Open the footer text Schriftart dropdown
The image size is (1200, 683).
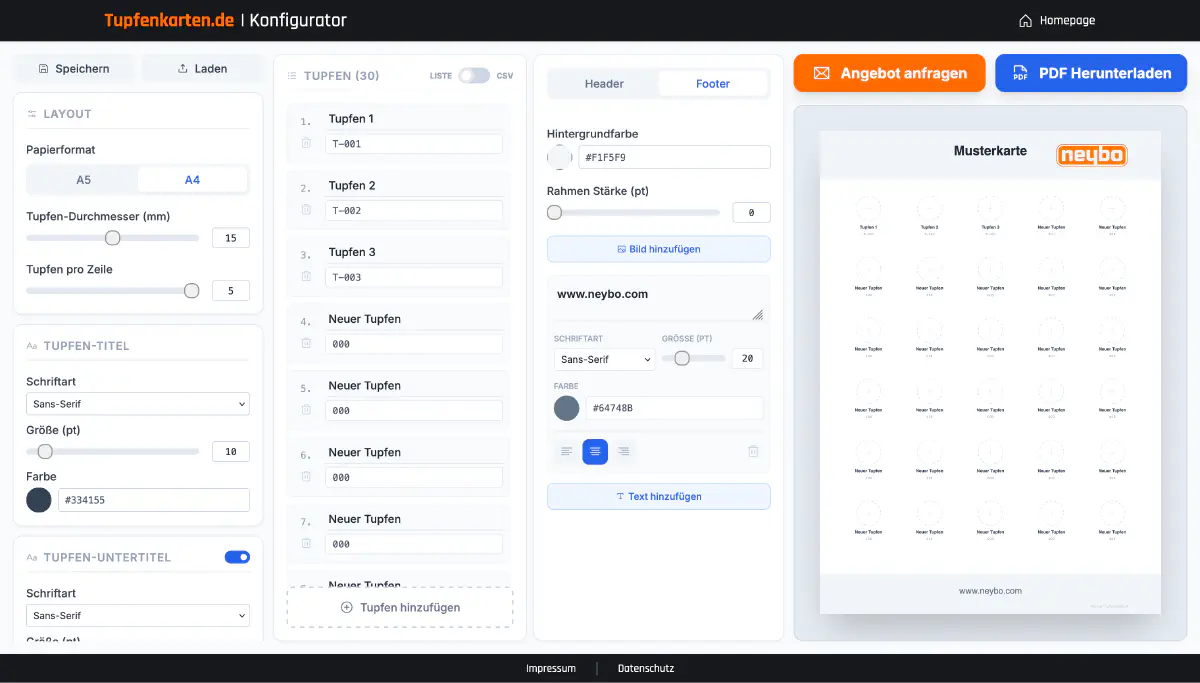pos(604,358)
